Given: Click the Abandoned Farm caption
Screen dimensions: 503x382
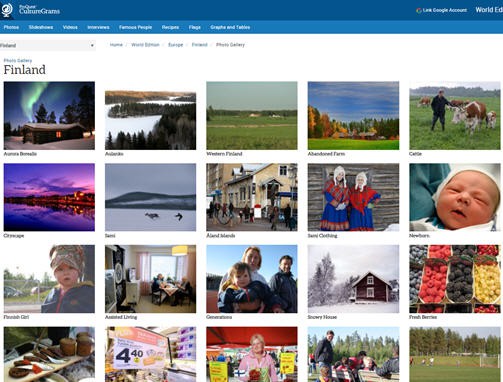Looking at the screenshot, I should (326, 154).
